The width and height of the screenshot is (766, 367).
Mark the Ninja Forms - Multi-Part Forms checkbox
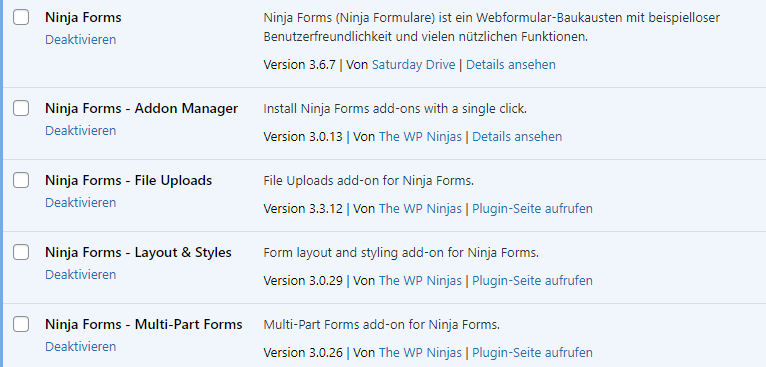click(21, 324)
